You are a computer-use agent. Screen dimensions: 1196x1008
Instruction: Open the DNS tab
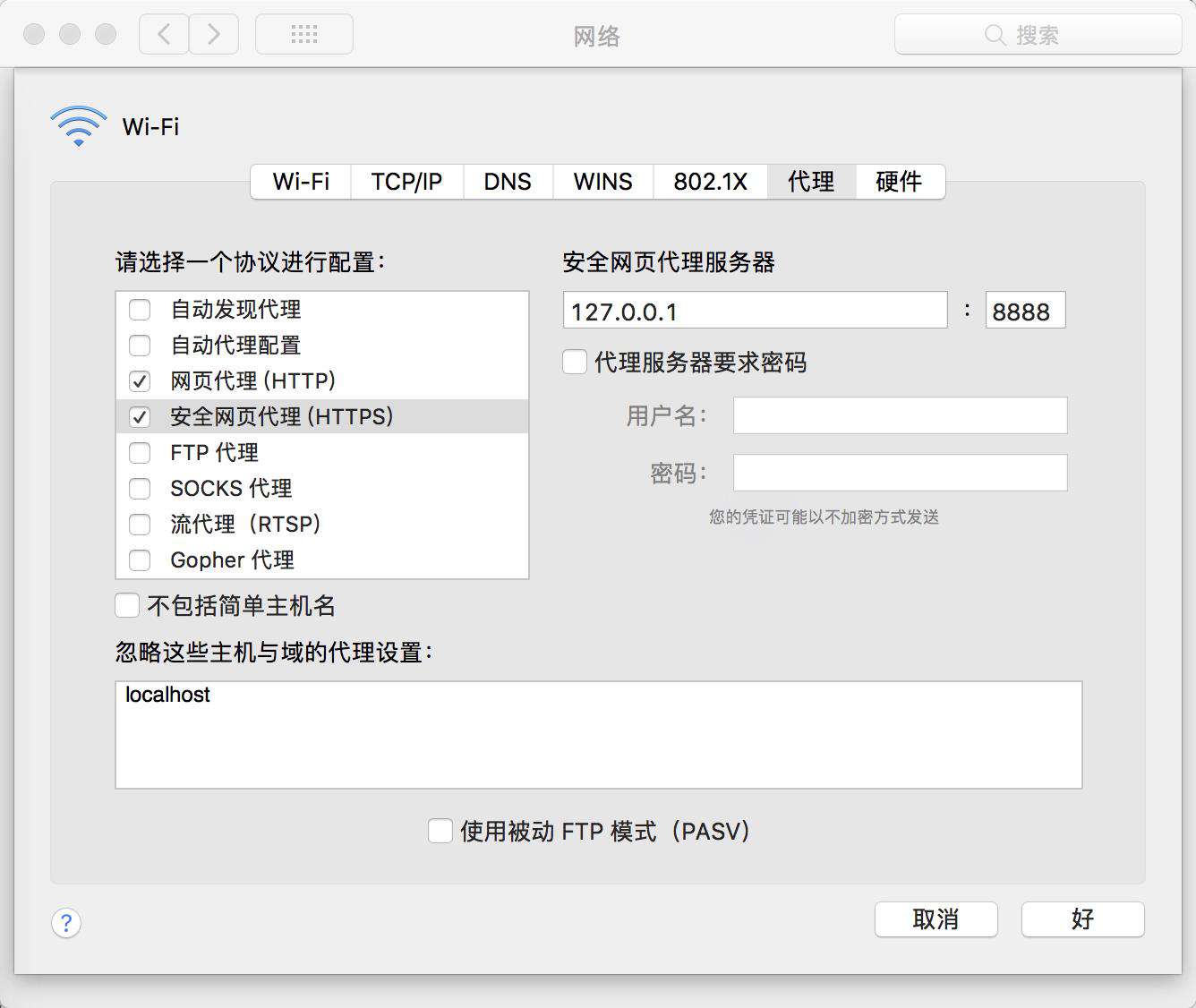click(x=508, y=182)
